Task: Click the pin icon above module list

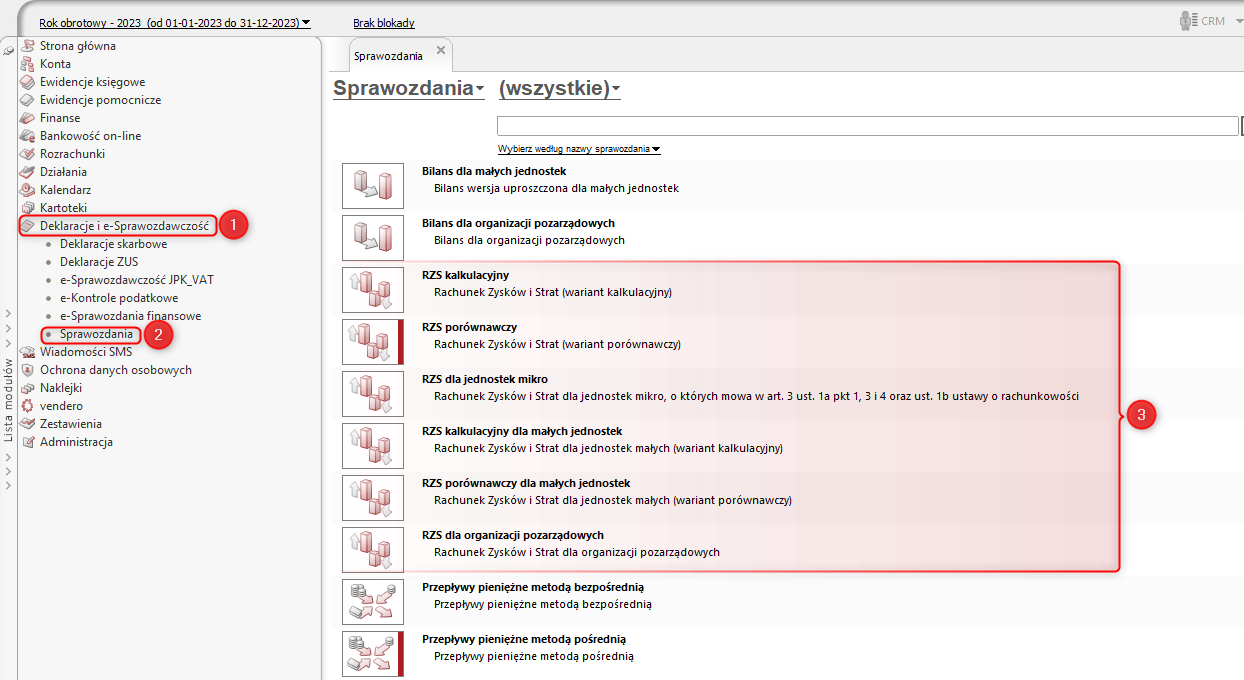Action: pos(9,50)
